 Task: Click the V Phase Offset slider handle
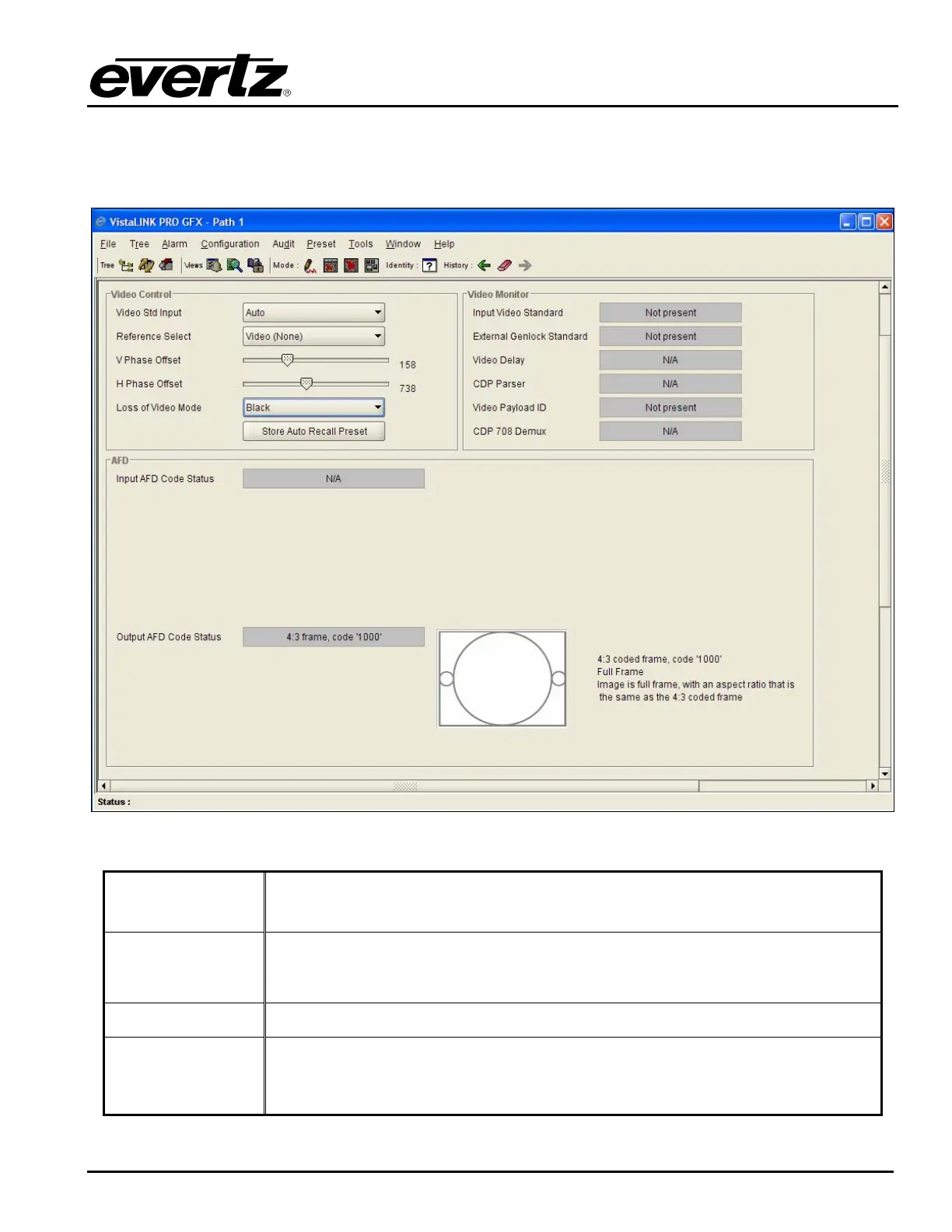(x=287, y=360)
